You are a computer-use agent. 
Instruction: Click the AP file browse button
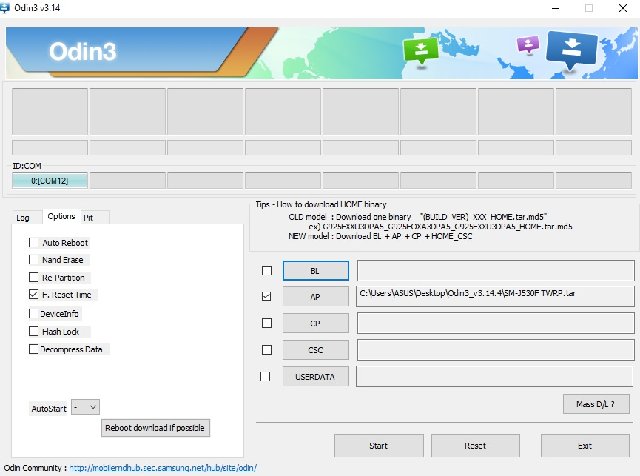coord(316,296)
